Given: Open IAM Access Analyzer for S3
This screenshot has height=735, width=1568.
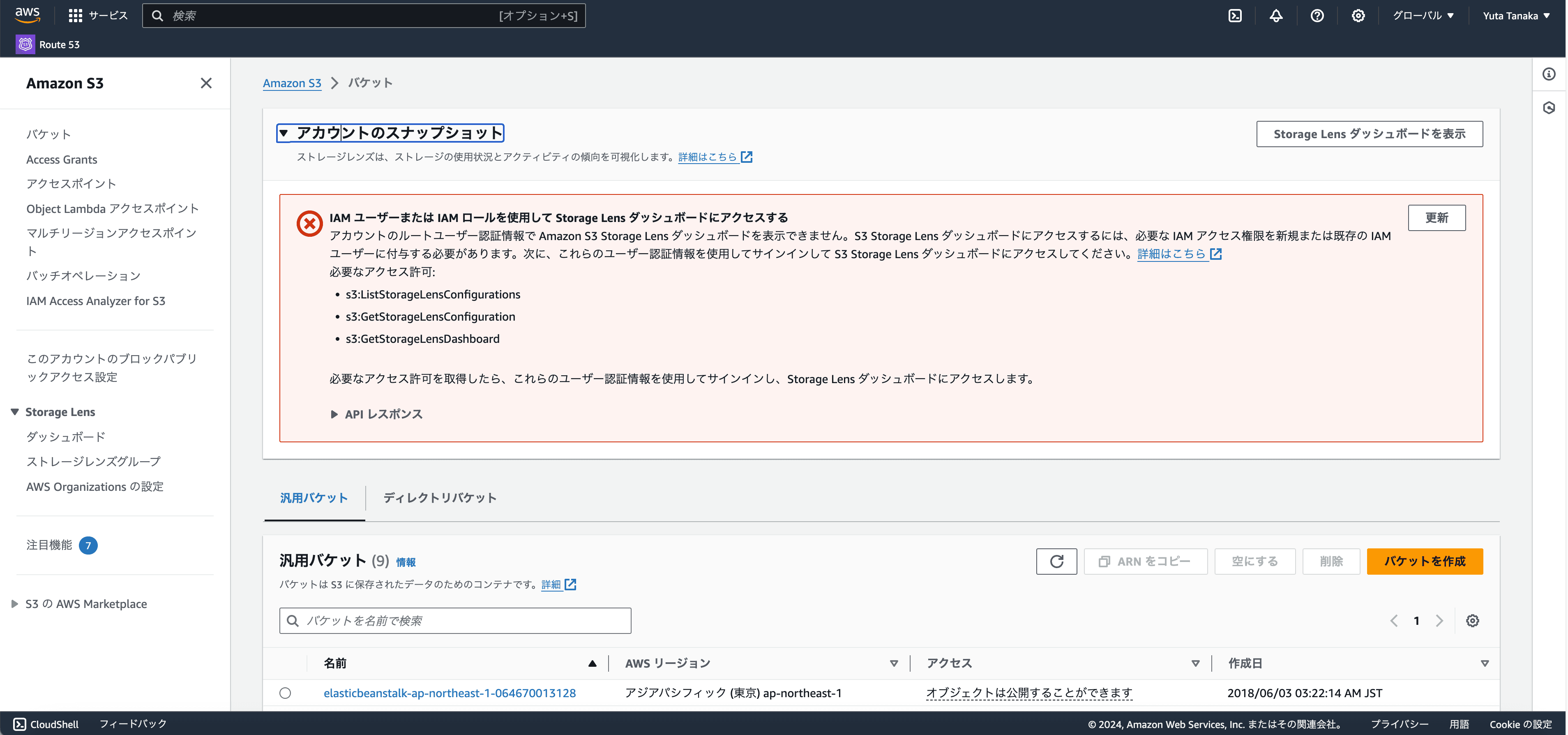Looking at the screenshot, I should click(96, 301).
